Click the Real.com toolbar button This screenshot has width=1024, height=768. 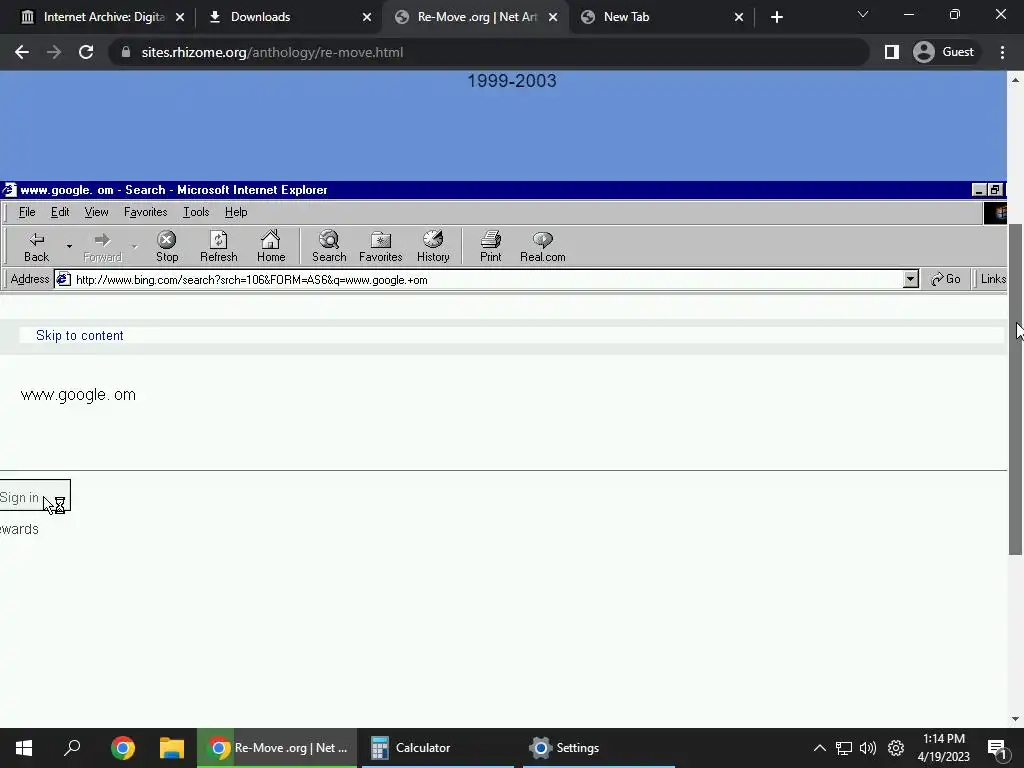[x=543, y=246]
